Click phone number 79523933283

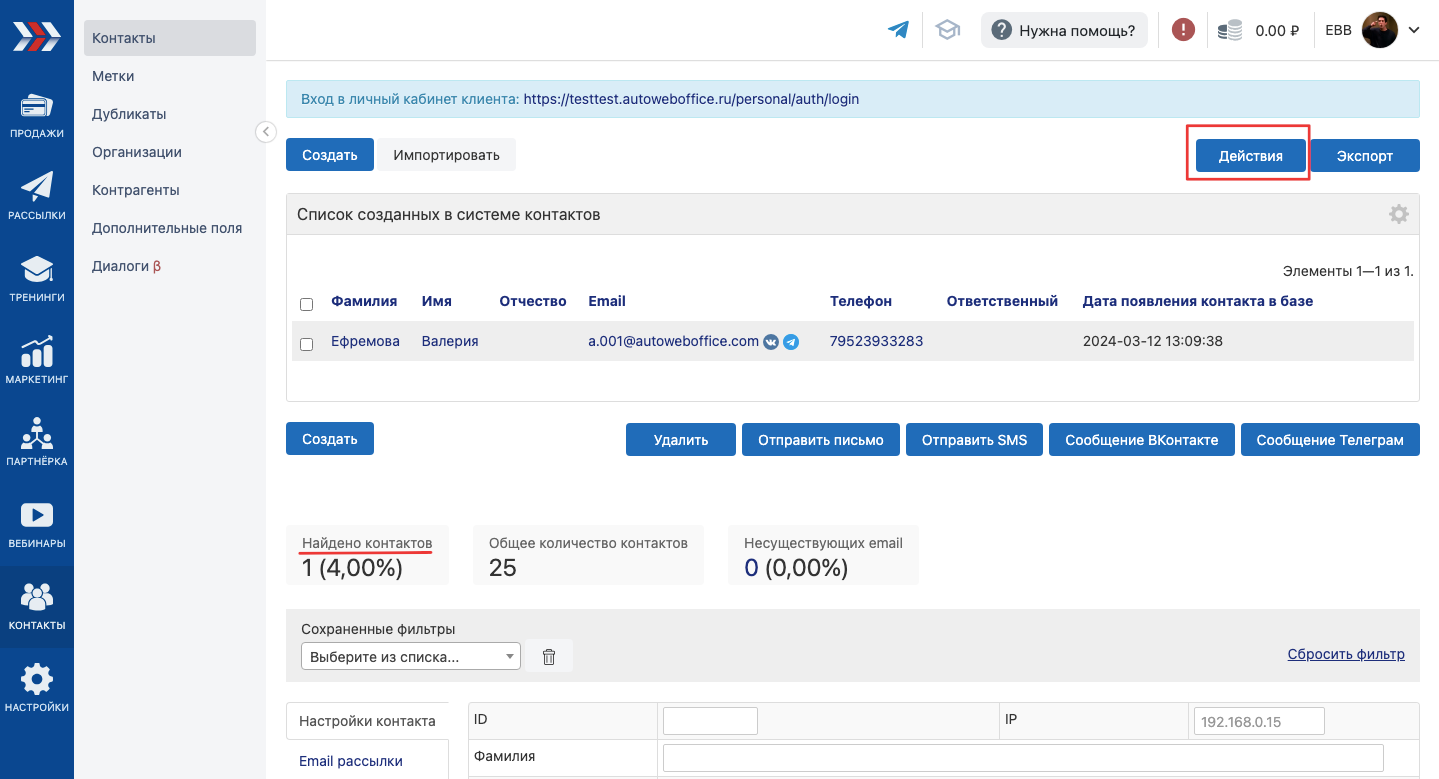pos(876,341)
